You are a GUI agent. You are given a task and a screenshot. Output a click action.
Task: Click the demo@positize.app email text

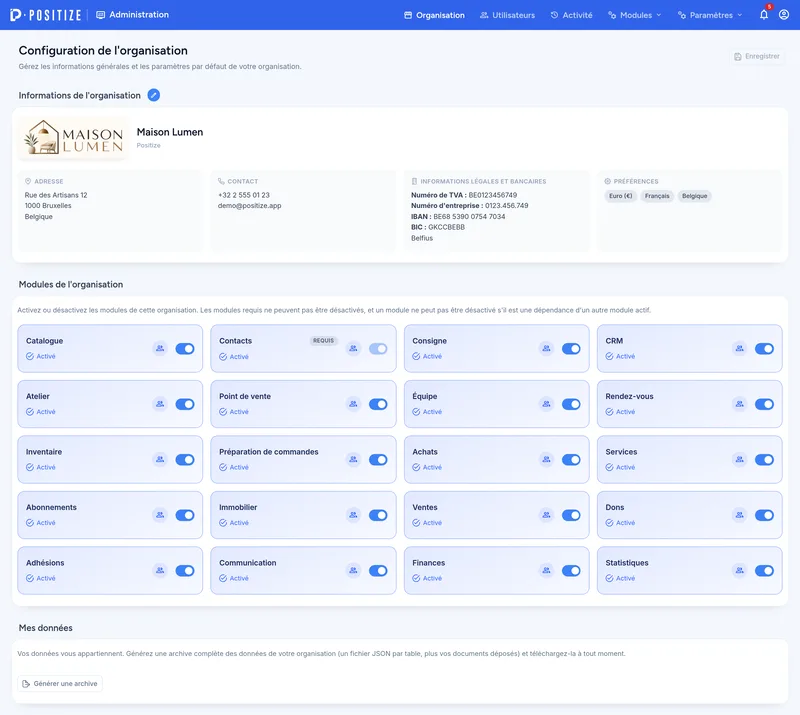(249, 206)
